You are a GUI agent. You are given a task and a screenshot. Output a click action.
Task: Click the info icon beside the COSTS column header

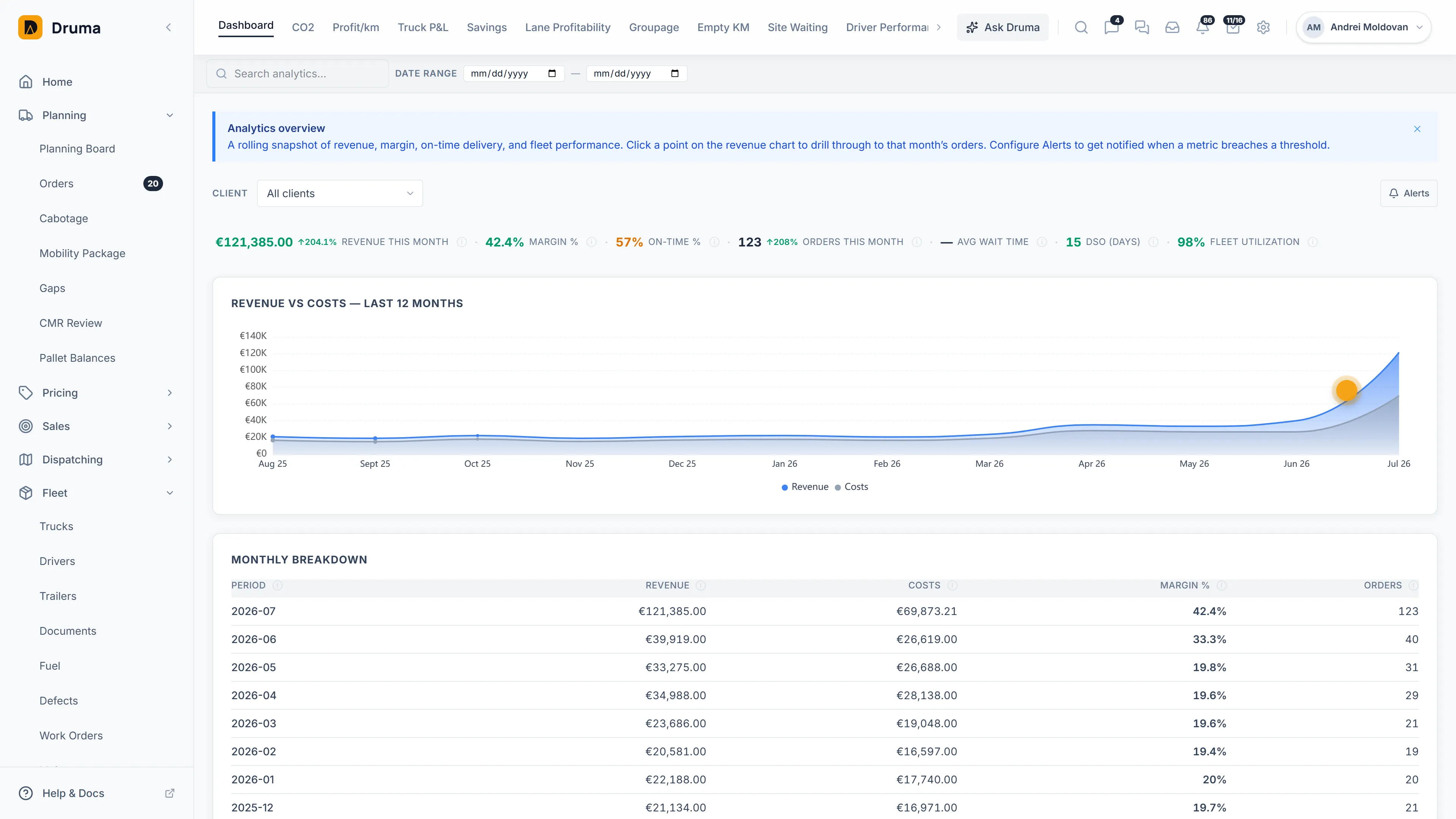(x=952, y=585)
